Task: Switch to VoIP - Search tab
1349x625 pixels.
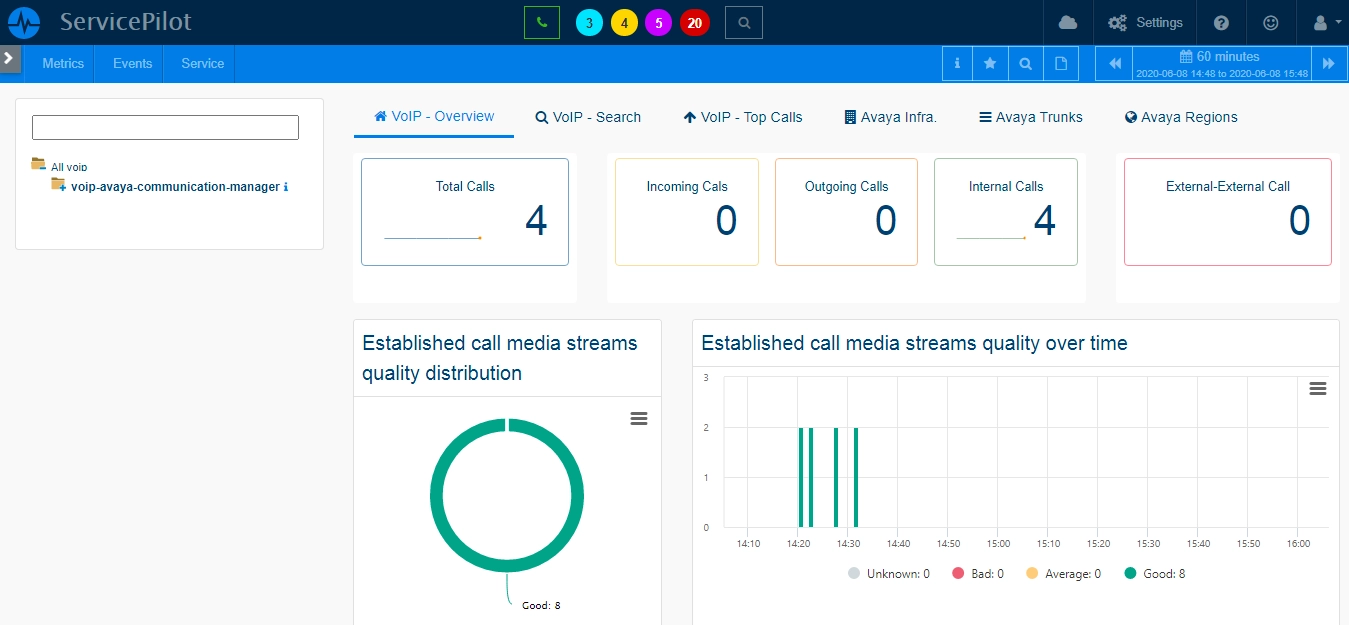Action: (588, 117)
